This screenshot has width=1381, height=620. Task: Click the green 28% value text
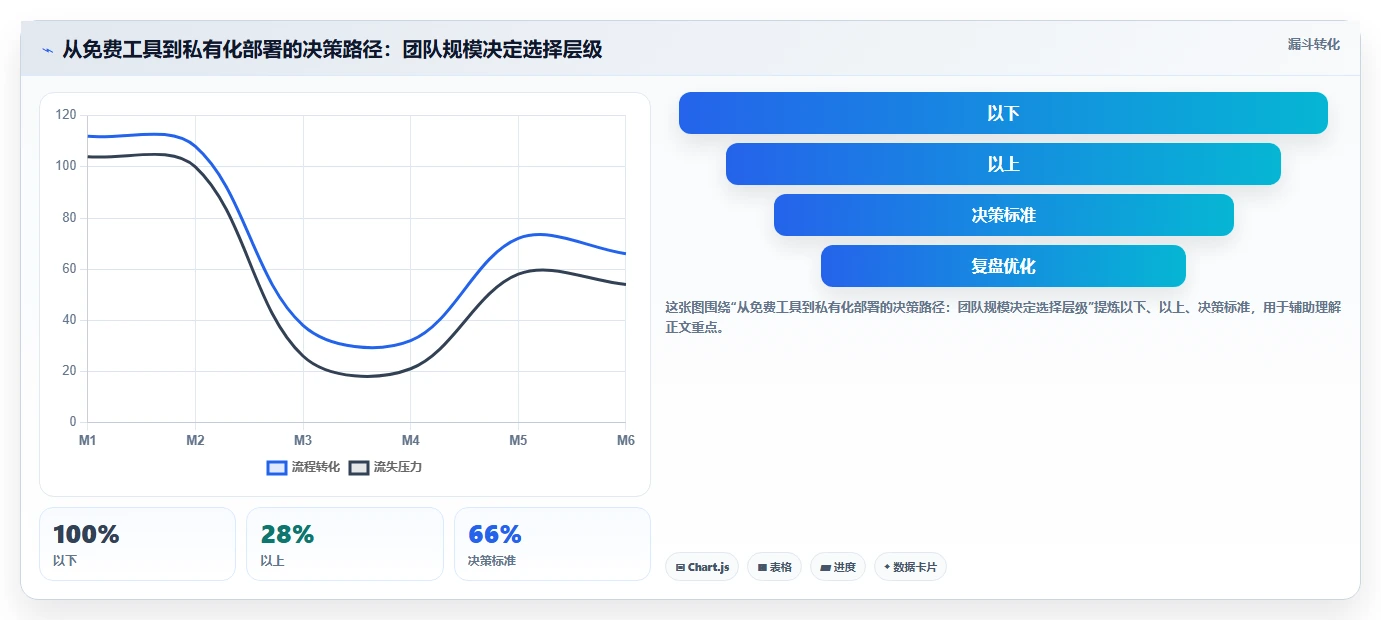287,534
